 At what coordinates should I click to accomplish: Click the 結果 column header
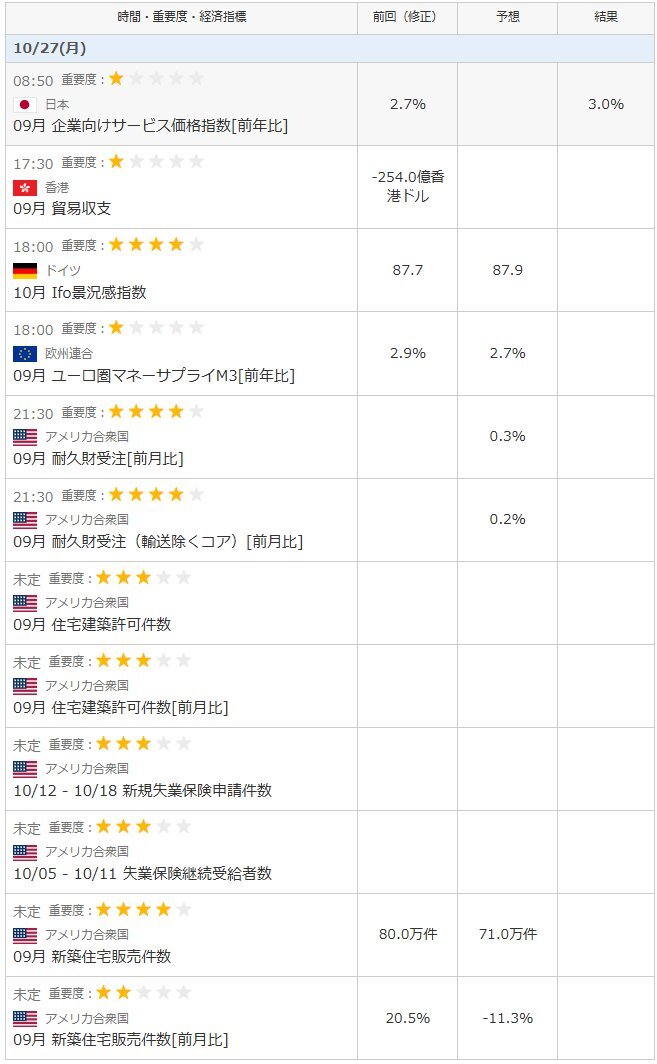(x=605, y=17)
